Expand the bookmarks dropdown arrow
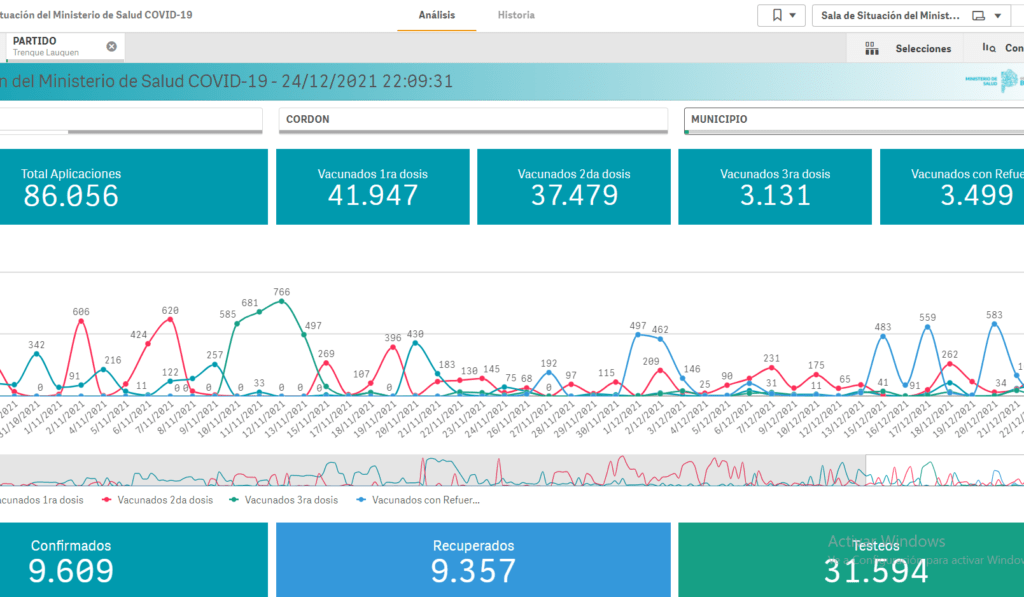This screenshot has width=1024, height=597. [794, 16]
